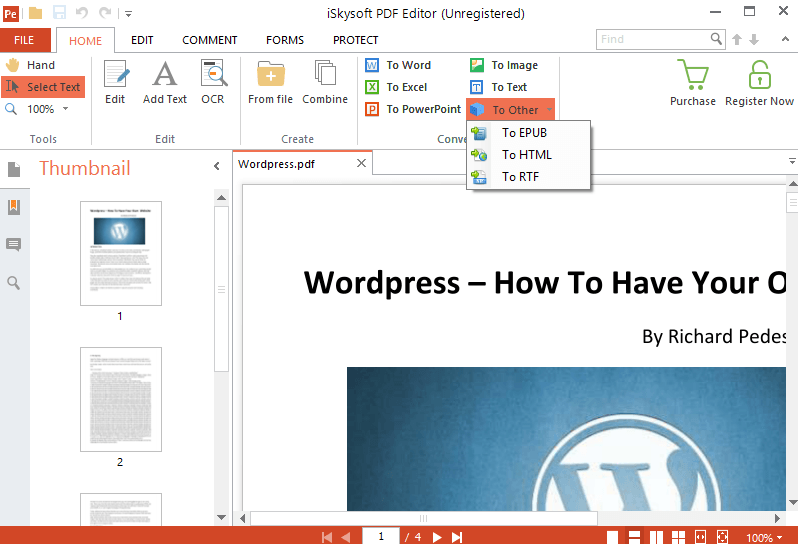Click the save disk icon in title bar

pyautogui.click(x=60, y=13)
